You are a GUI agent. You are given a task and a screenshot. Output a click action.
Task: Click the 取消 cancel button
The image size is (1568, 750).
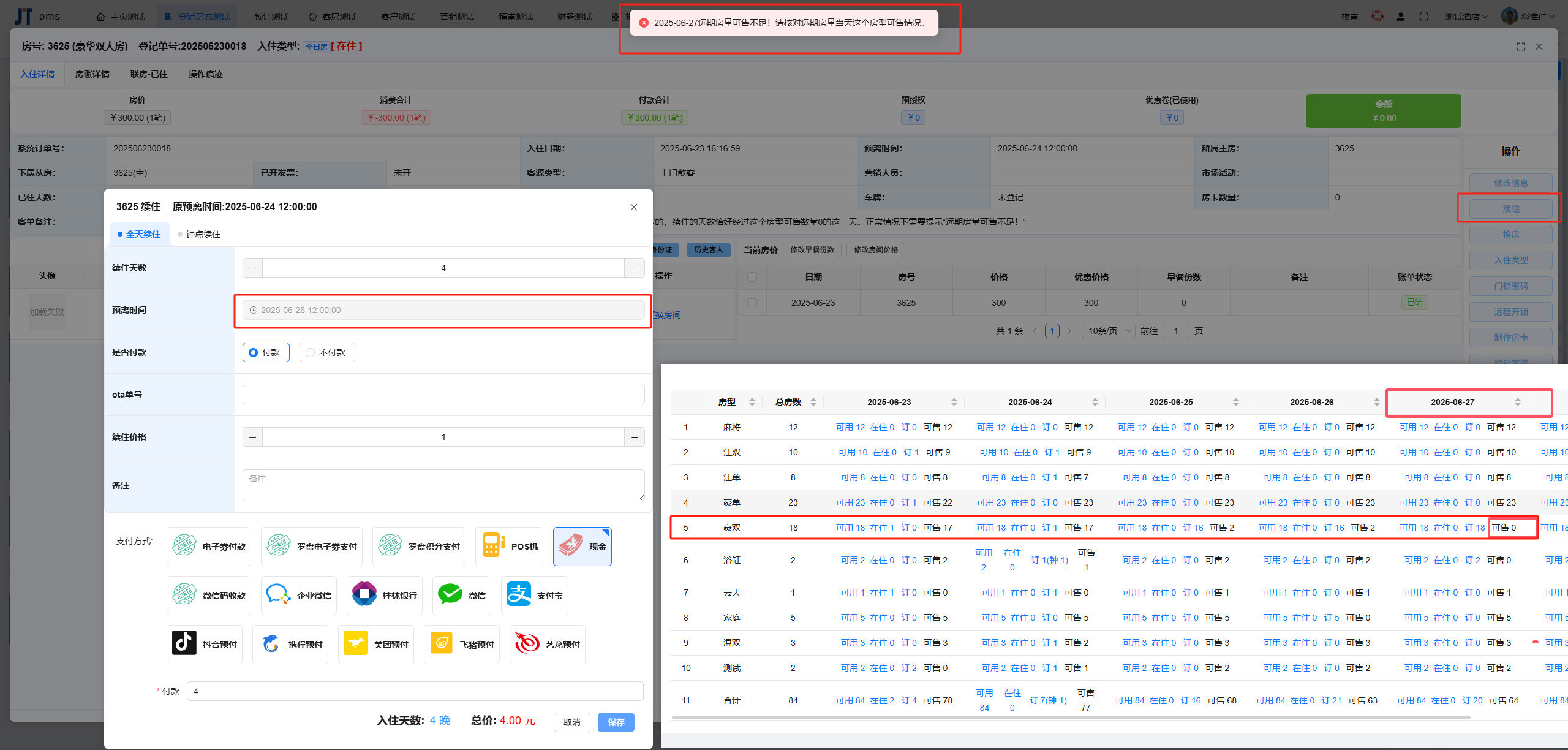point(571,722)
